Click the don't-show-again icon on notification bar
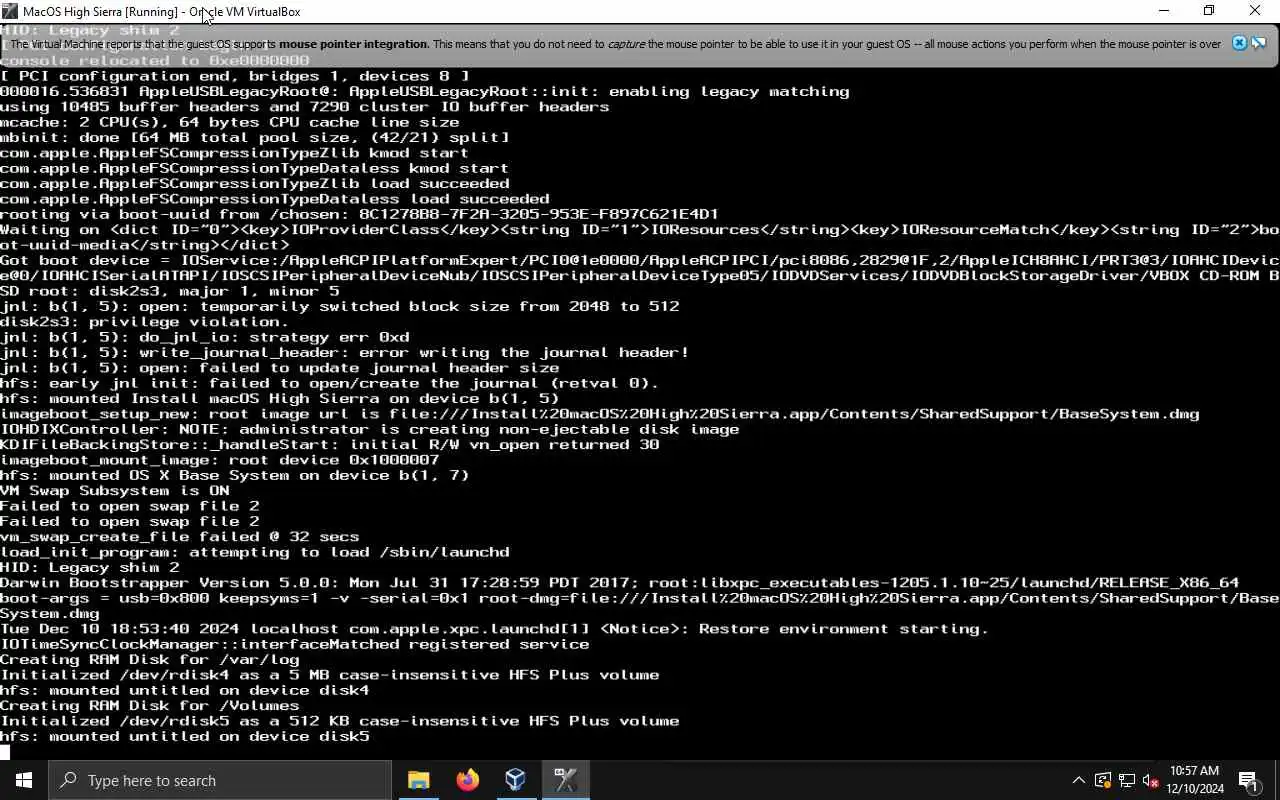The width and height of the screenshot is (1280, 800). coord(1259,43)
